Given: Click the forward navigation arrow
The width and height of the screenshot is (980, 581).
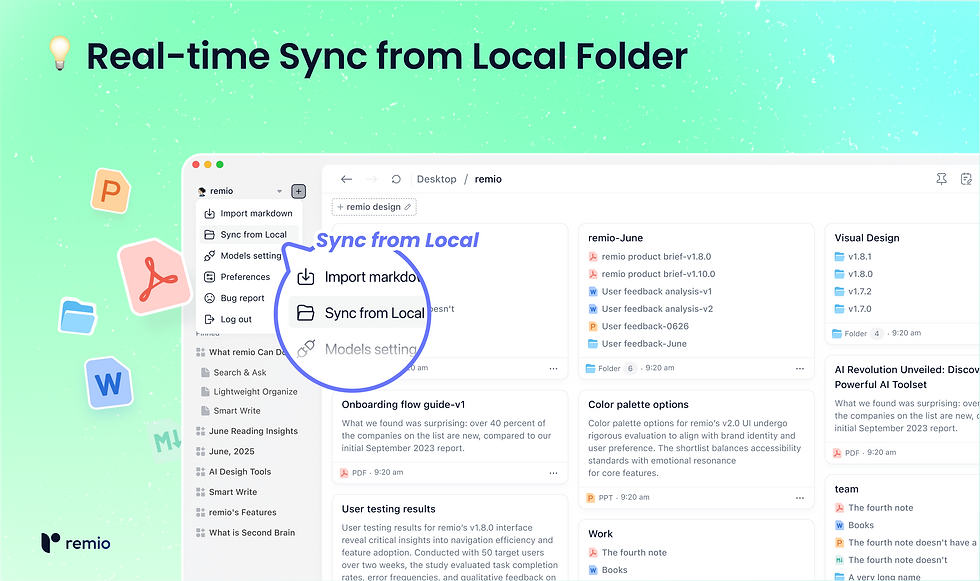Looking at the screenshot, I should pyautogui.click(x=372, y=179).
